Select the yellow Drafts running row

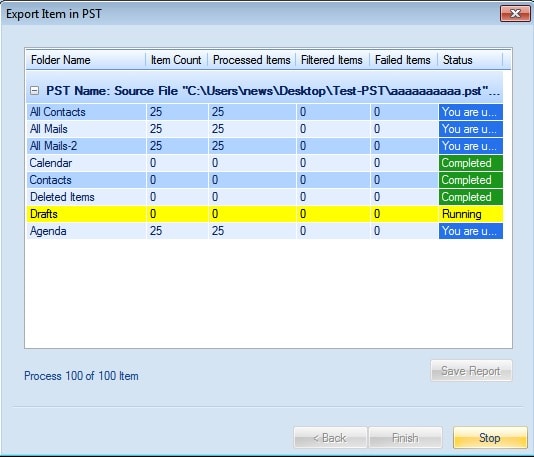coord(265,214)
